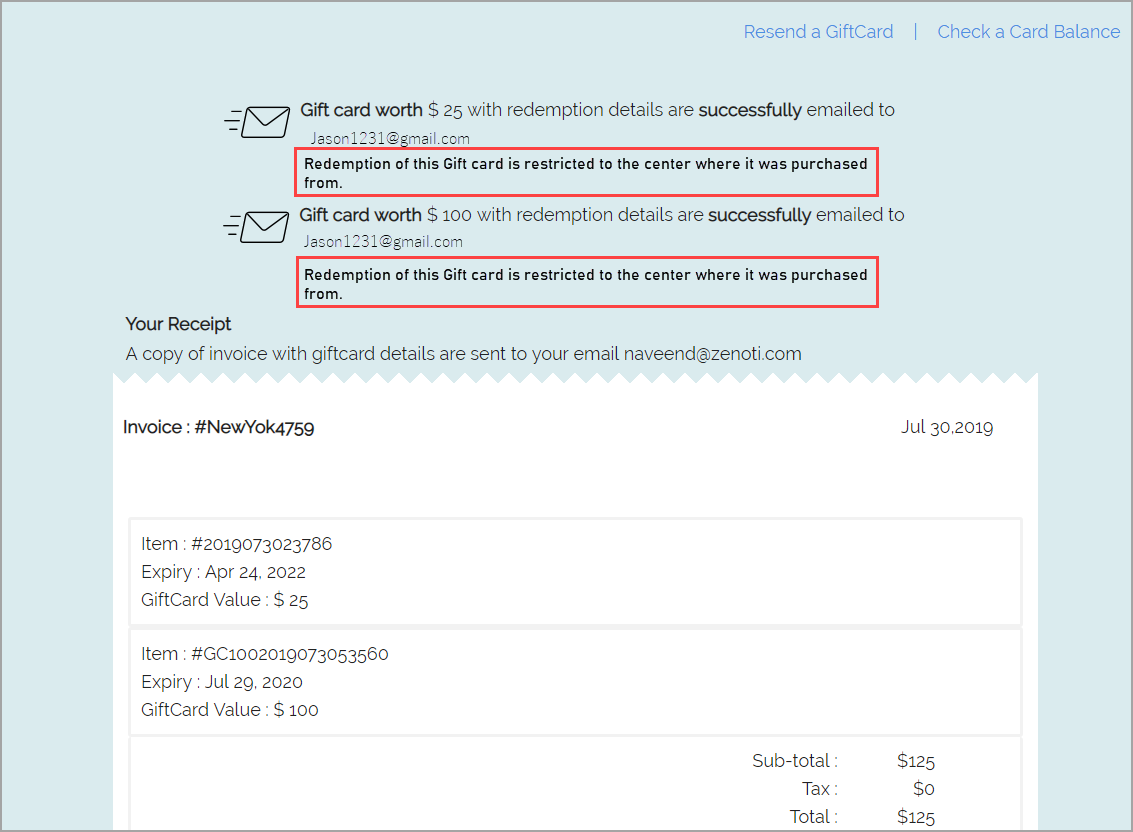Click the invoice copy email naveend@zenoti.com line
Screen dimensions: 1133x832
click(x=463, y=353)
